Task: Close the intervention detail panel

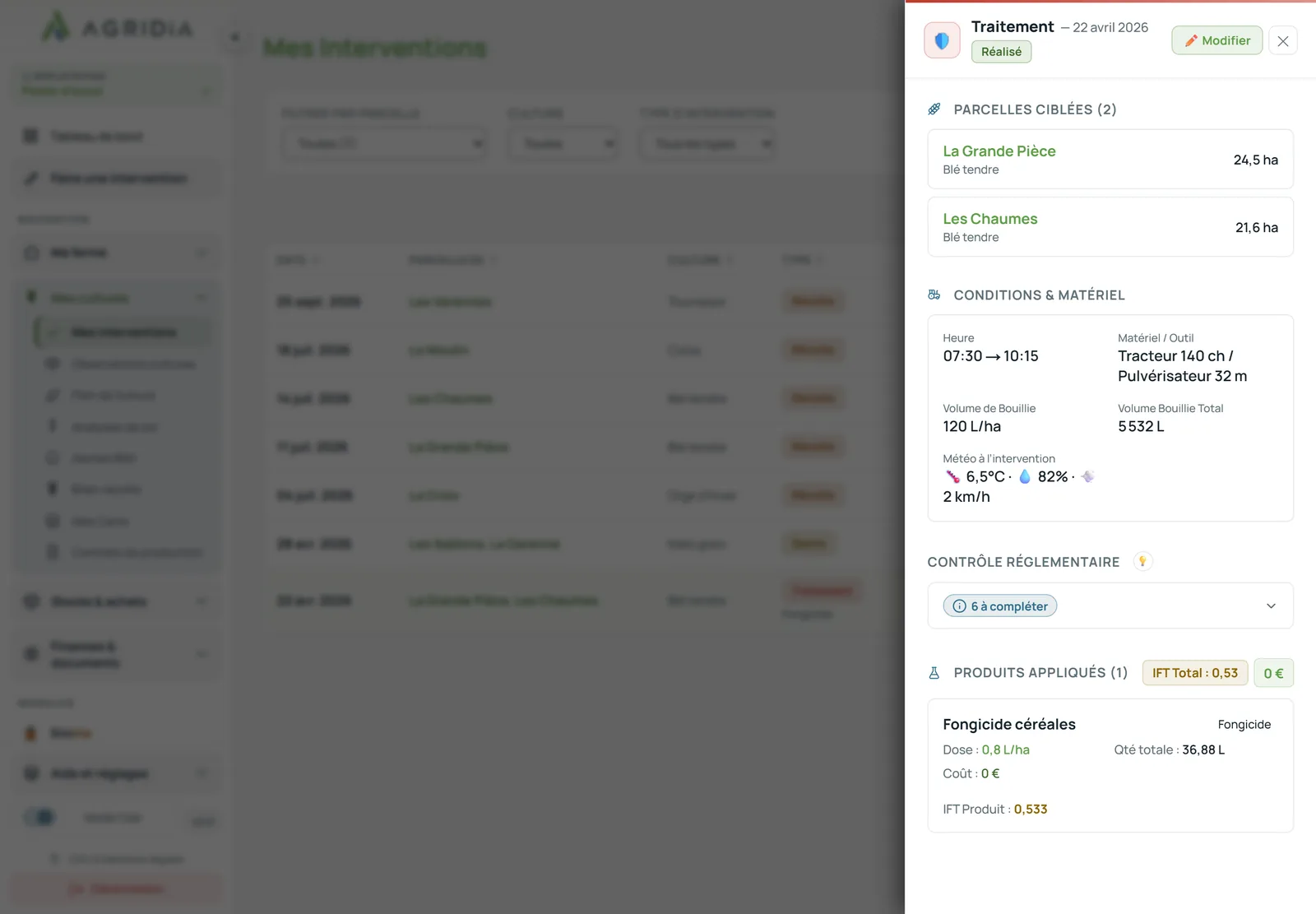Action: [x=1282, y=40]
